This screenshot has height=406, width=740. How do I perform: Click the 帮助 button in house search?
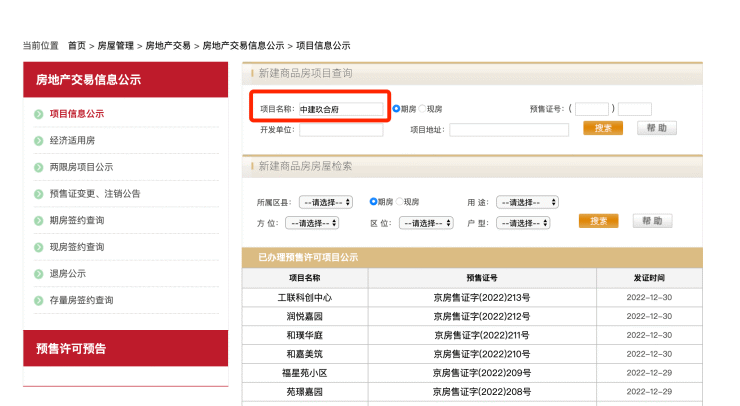tap(652, 221)
